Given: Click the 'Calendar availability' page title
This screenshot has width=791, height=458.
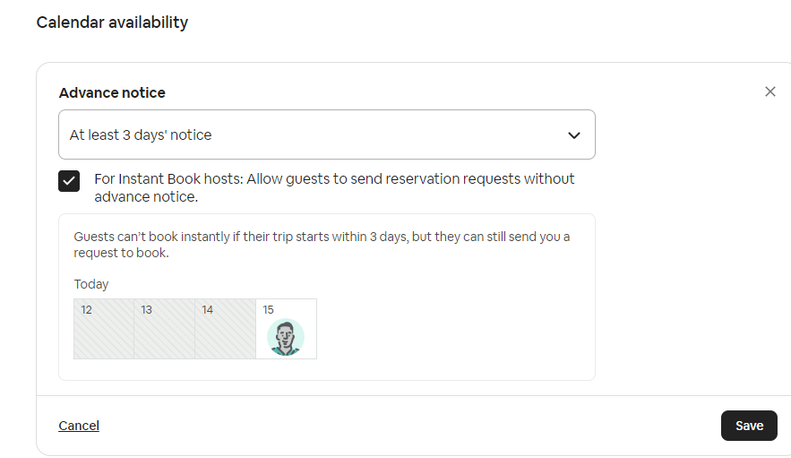Looking at the screenshot, I should 112,22.
